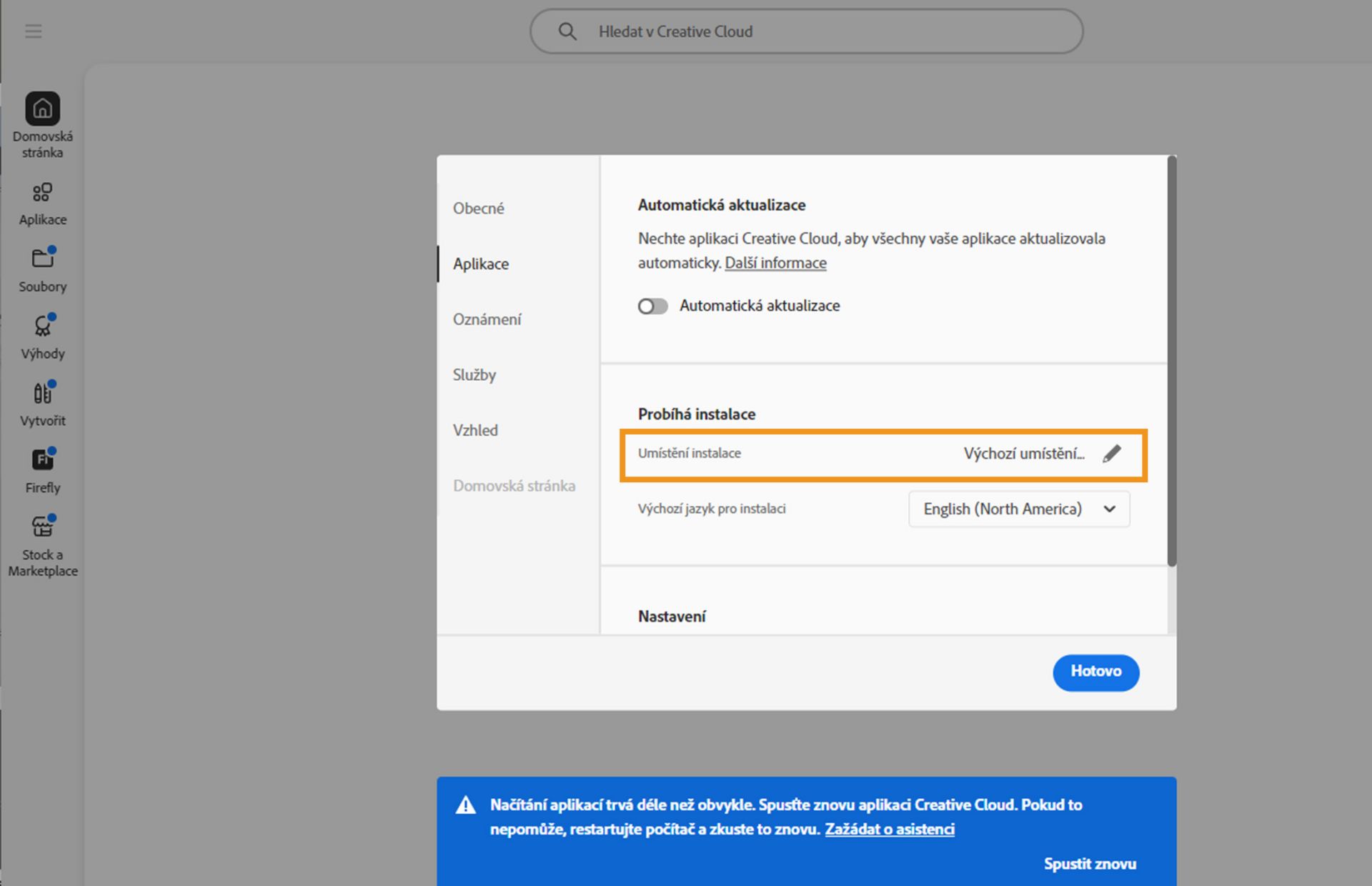
Task: Open Stock a Marketplace icon
Action: click(x=43, y=527)
